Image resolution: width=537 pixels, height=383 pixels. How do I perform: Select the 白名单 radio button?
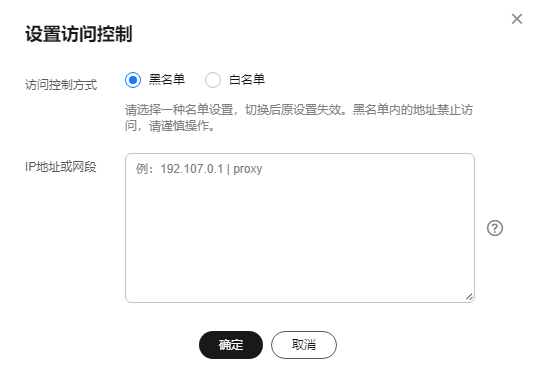coord(213,80)
